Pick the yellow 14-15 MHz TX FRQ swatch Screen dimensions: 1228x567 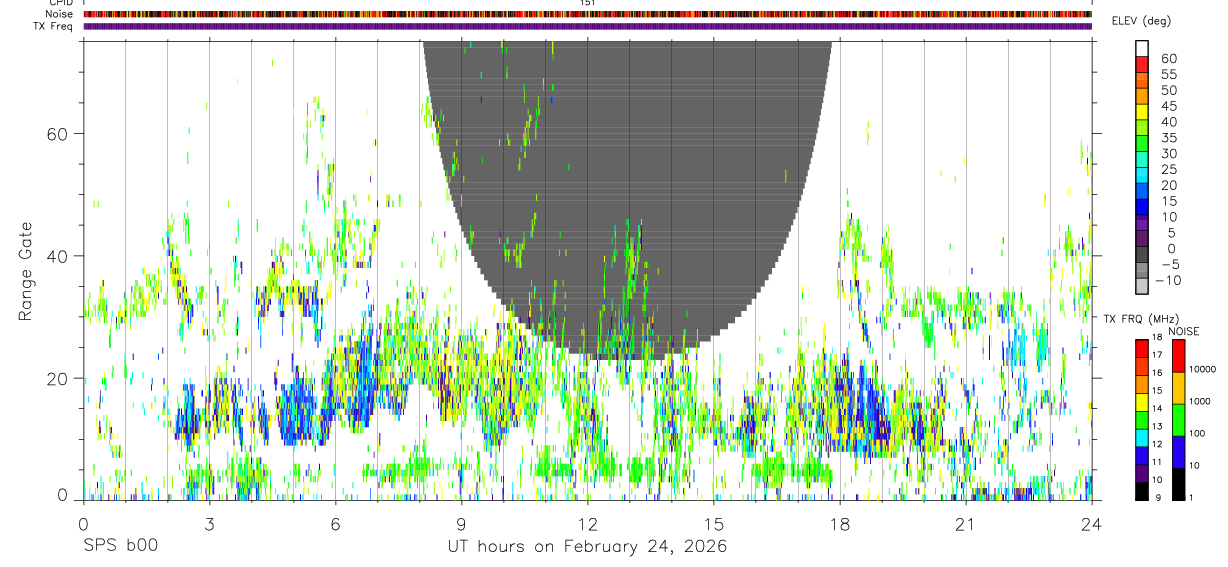tap(1142, 401)
